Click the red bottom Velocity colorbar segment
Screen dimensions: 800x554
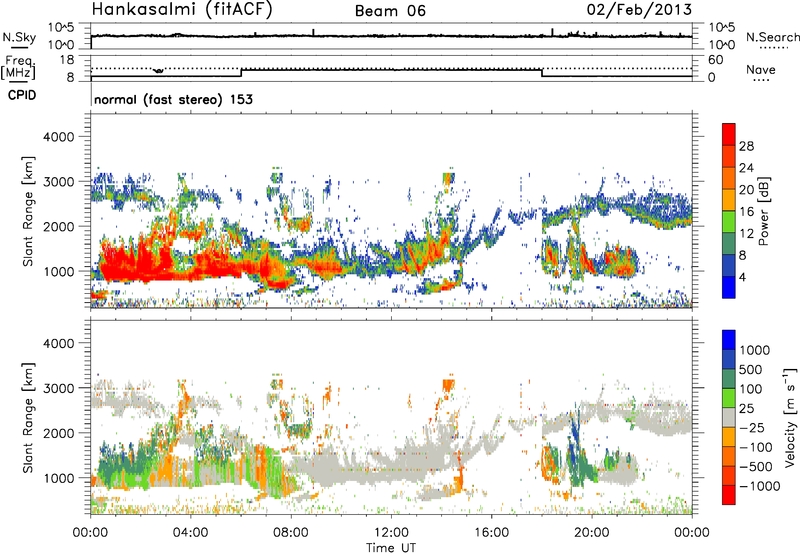coord(729,495)
